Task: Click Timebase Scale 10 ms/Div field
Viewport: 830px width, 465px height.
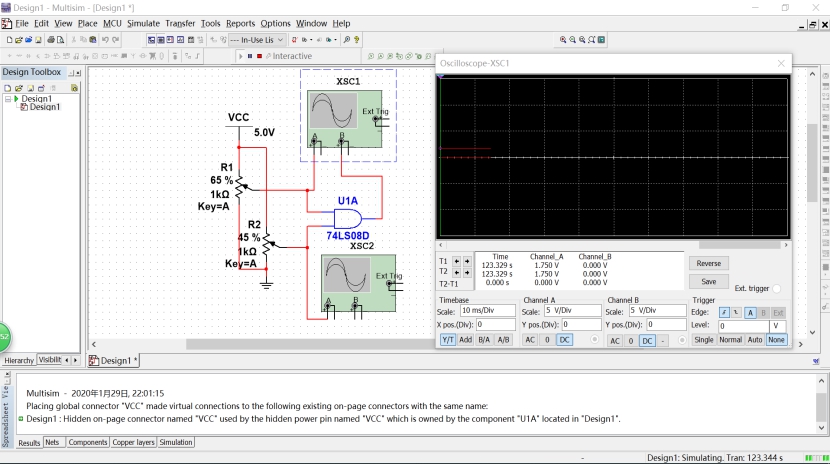Action: [x=488, y=310]
